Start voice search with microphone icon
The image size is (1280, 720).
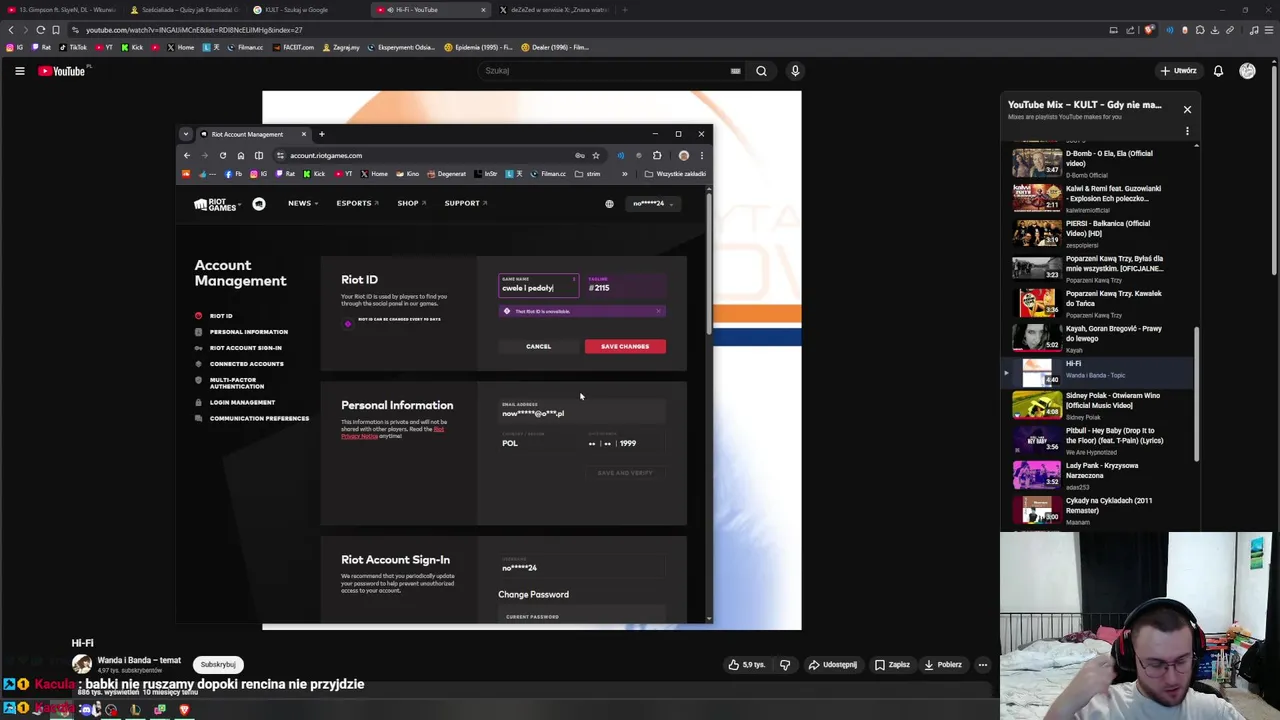[795, 71]
